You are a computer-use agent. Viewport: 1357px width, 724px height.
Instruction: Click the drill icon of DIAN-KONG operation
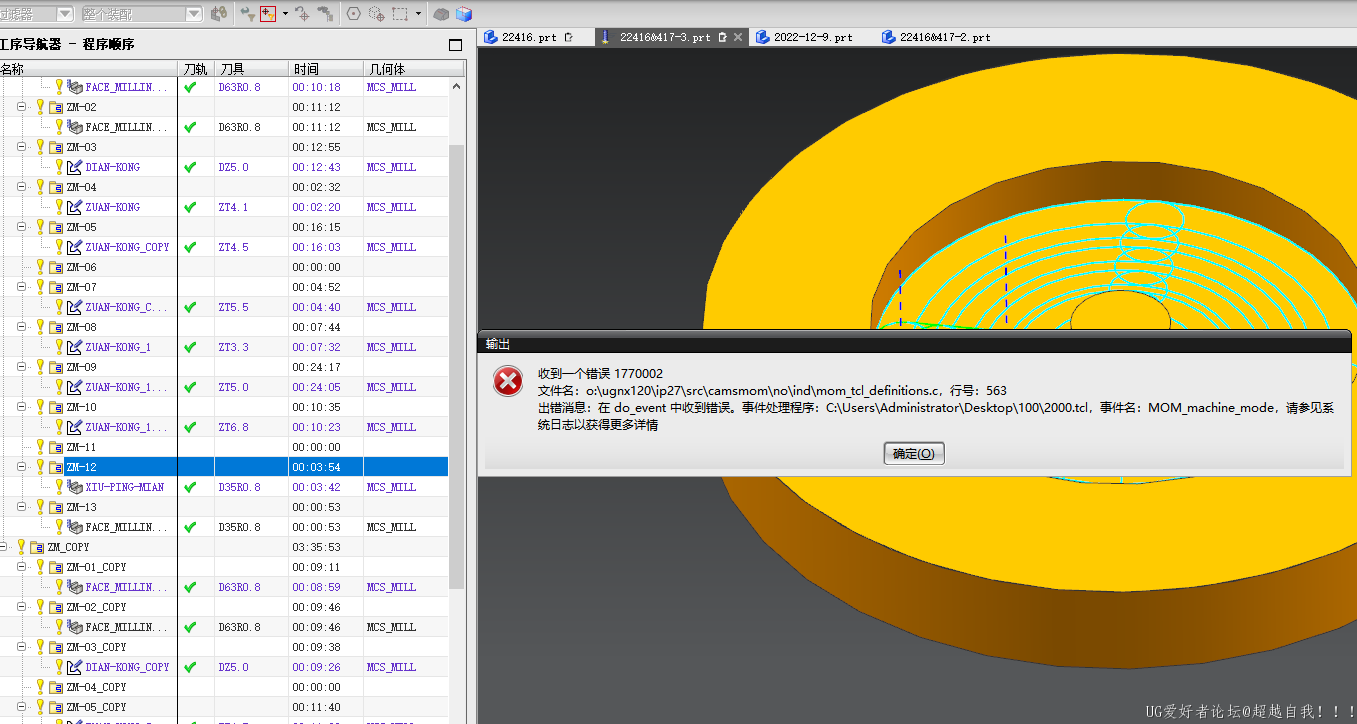[x=74, y=167]
